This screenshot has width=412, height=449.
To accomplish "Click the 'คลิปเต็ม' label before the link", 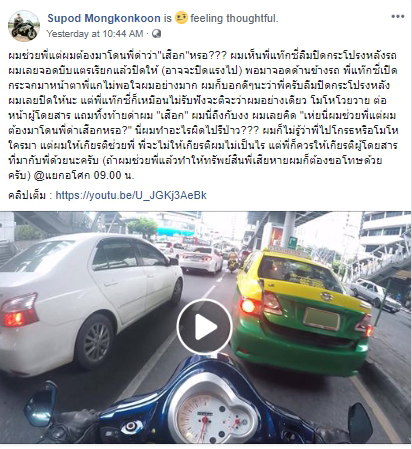I will 27,195.
